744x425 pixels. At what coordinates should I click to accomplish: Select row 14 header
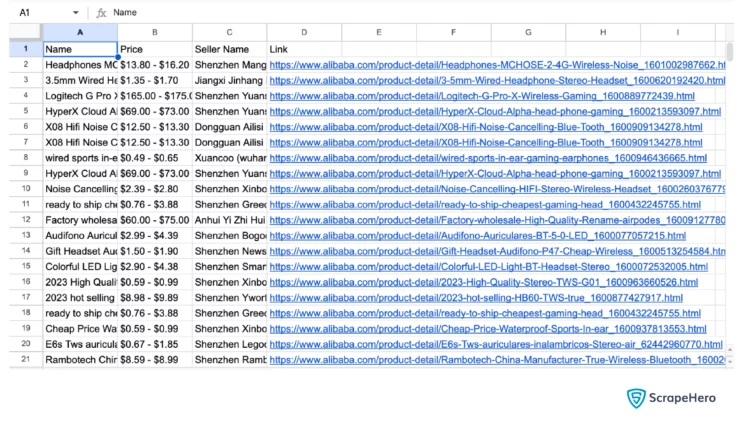click(x=26, y=250)
